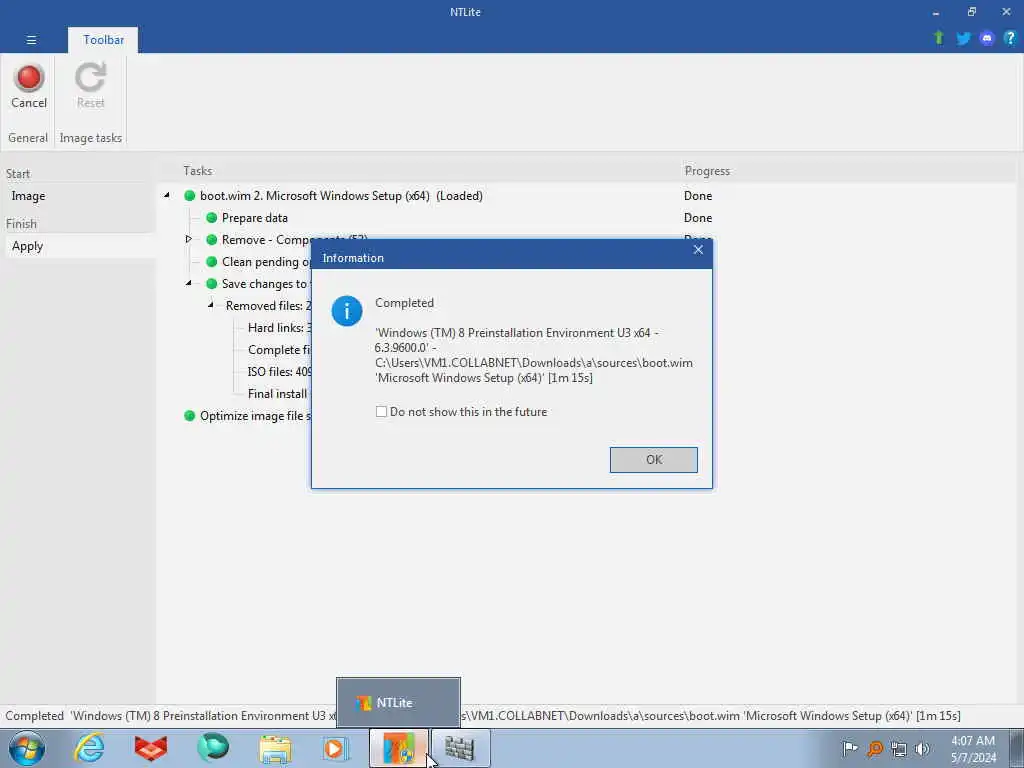
Task: Click the blue information icon in dialog
Action: click(347, 311)
